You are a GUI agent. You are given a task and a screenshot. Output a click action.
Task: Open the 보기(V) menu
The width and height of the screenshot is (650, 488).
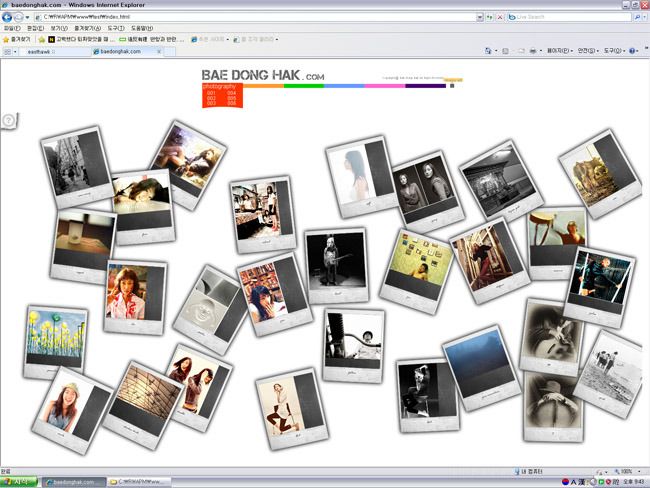[x=59, y=28]
